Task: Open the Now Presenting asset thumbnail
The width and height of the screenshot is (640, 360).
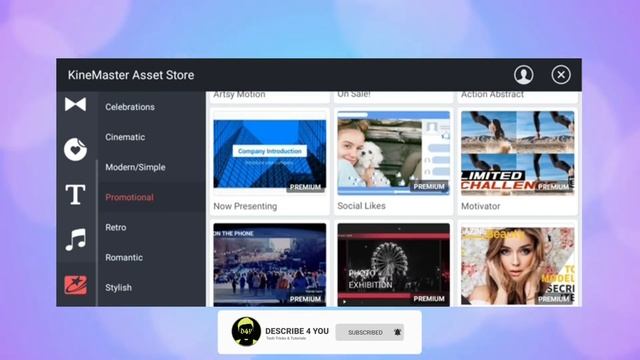Action: tap(270, 153)
